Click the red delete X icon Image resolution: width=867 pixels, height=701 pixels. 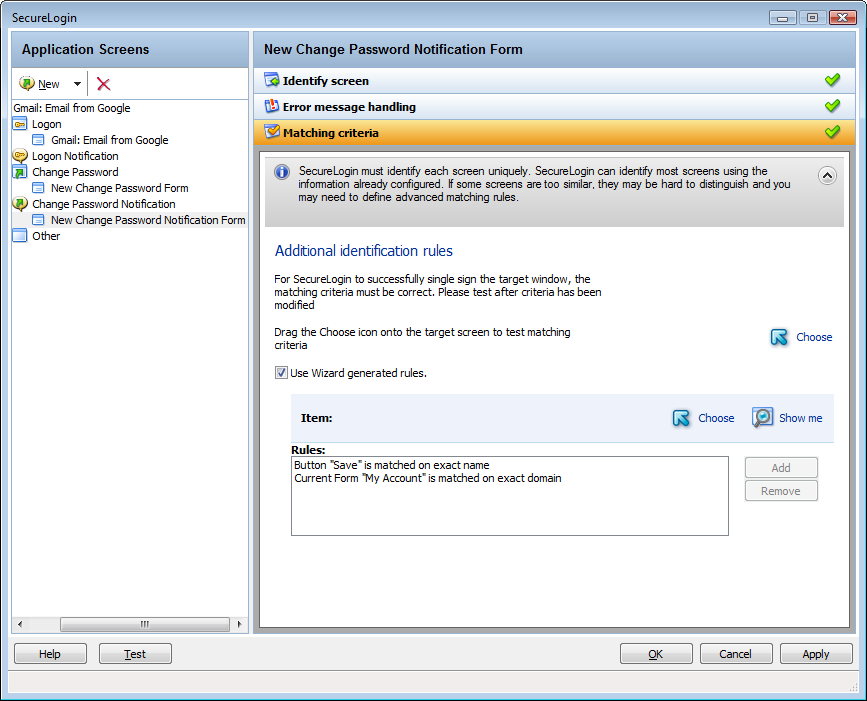tap(103, 84)
